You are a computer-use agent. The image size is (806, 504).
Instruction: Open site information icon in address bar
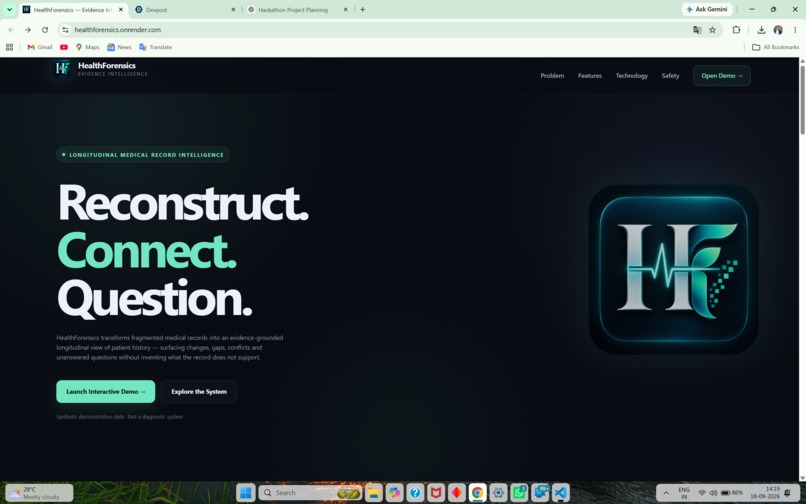tap(65, 30)
